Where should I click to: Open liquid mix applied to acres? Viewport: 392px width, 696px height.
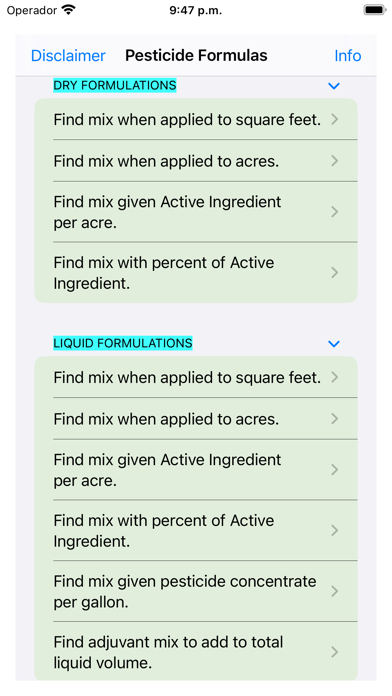pos(196,419)
